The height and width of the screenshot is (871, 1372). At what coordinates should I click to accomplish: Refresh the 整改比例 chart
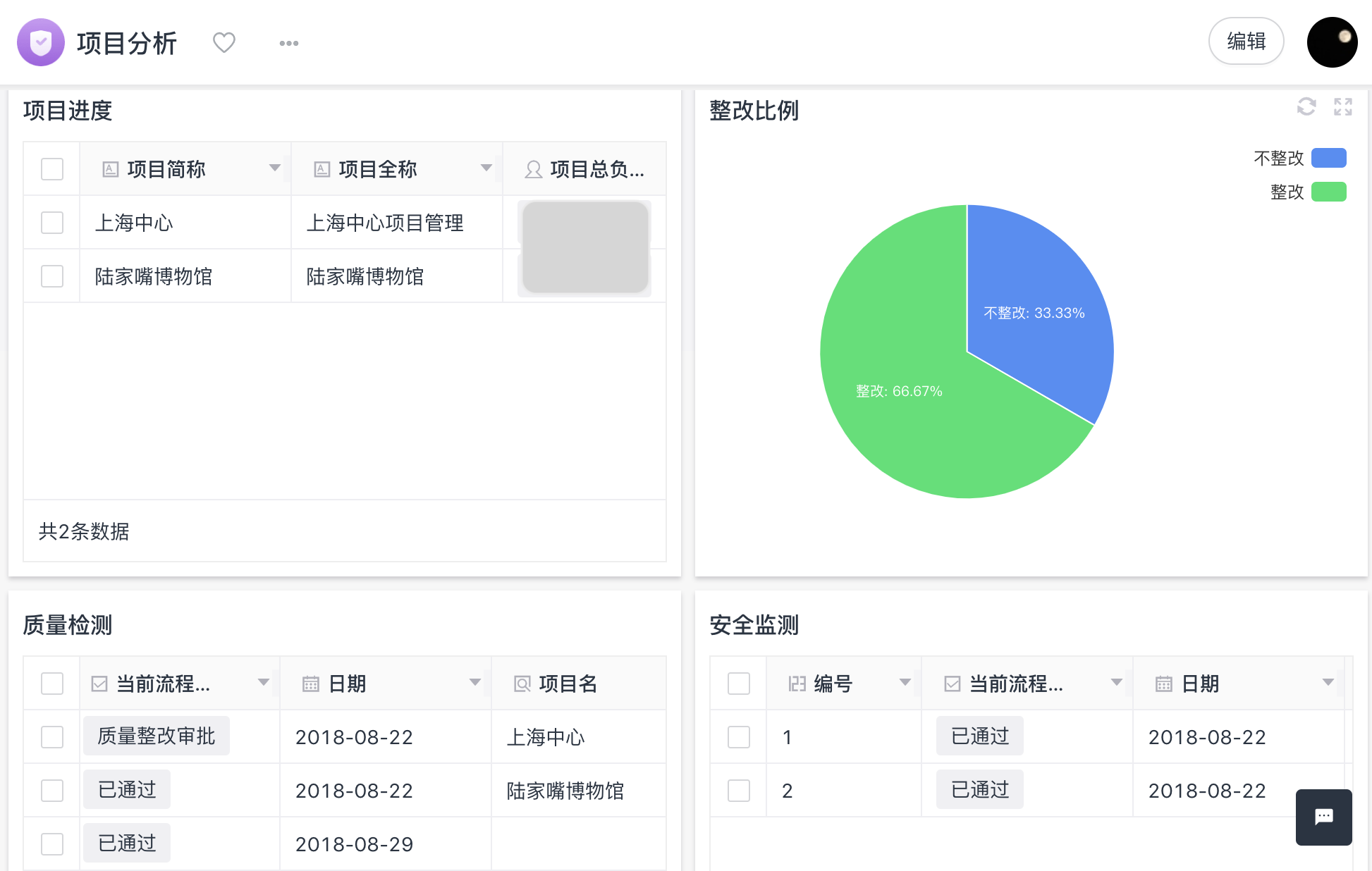click(1306, 106)
